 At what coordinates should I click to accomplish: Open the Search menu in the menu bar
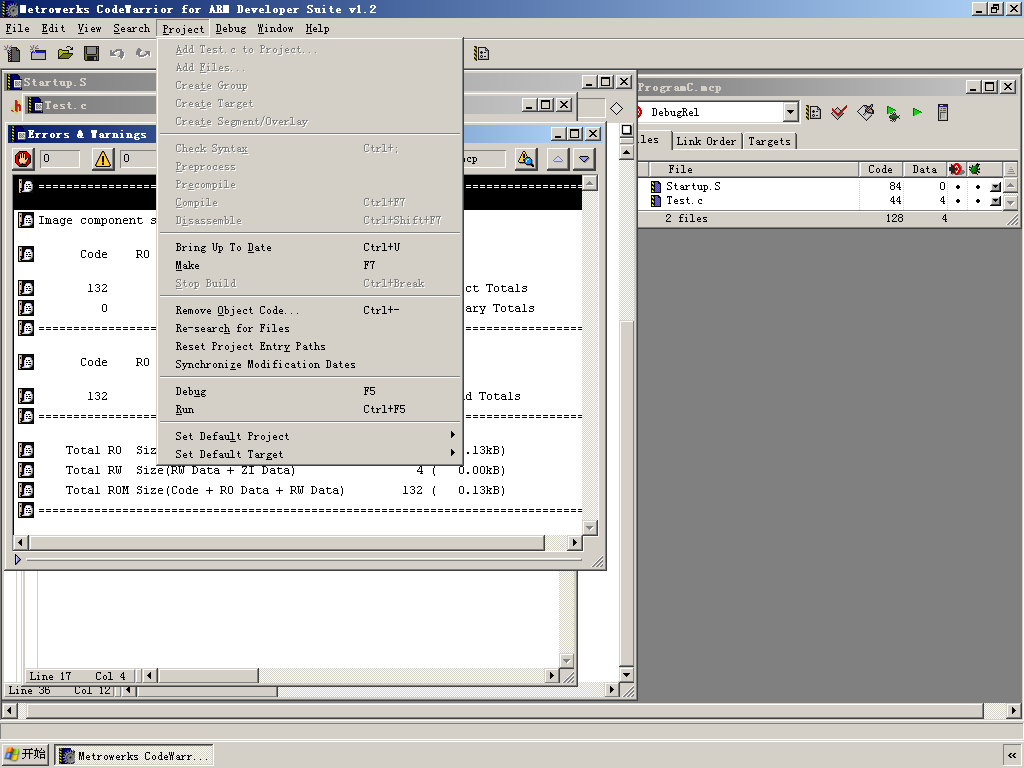[x=131, y=29]
